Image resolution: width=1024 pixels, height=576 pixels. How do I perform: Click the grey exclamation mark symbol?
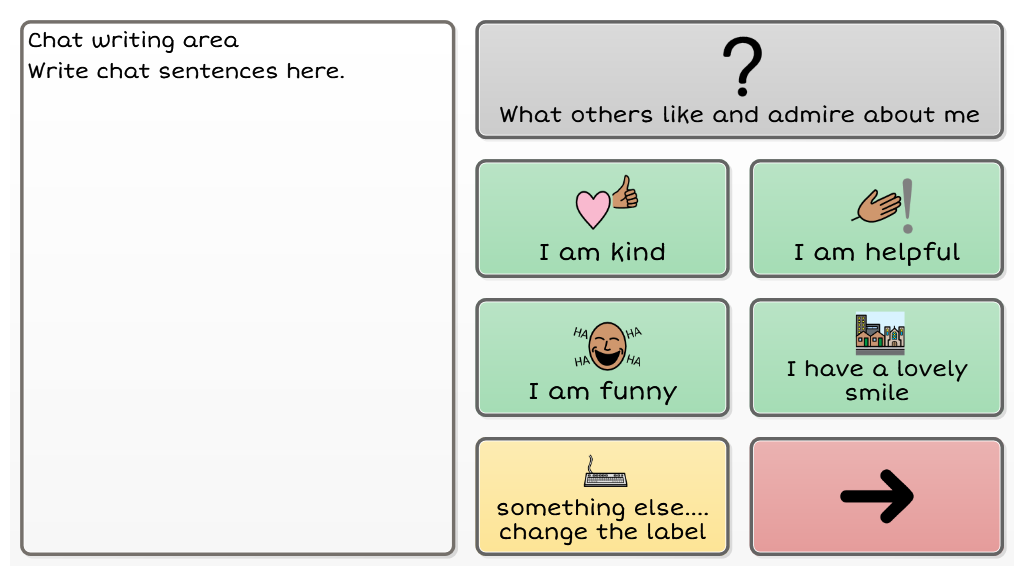pos(908,203)
